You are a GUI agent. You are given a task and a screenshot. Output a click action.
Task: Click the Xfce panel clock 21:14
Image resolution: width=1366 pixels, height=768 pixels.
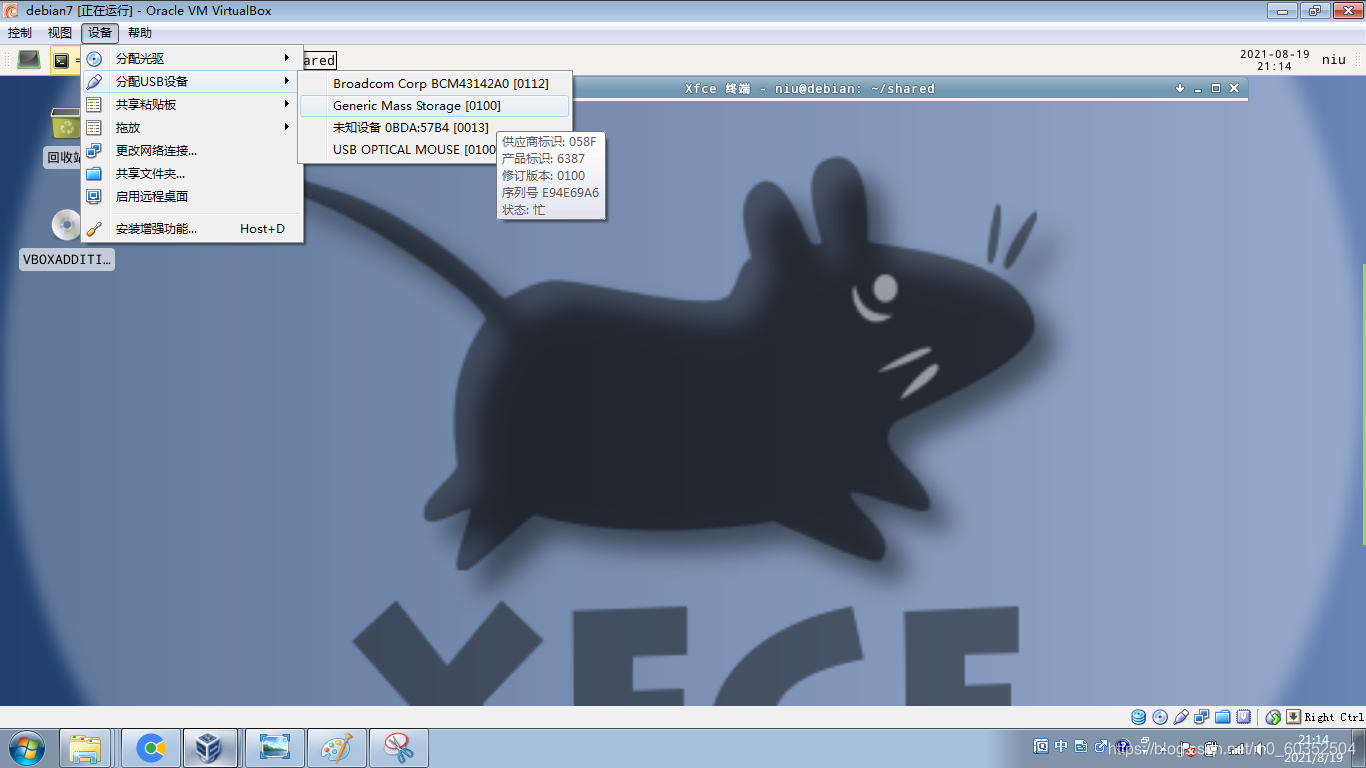pos(1274,60)
